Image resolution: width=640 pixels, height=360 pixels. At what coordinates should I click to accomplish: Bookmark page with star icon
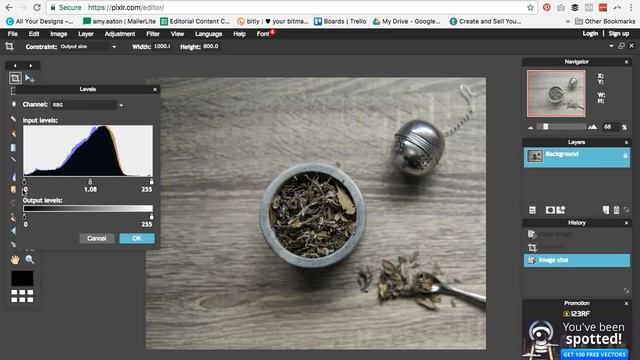(530, 7)
